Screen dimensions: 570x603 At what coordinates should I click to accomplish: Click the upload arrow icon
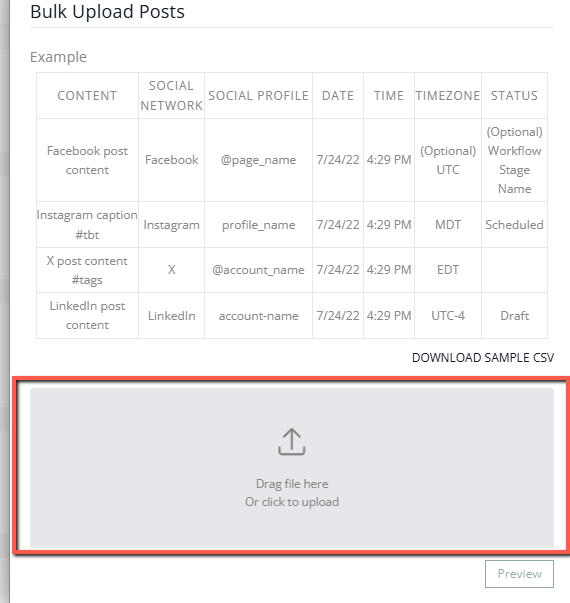click(x=292, y=442)
